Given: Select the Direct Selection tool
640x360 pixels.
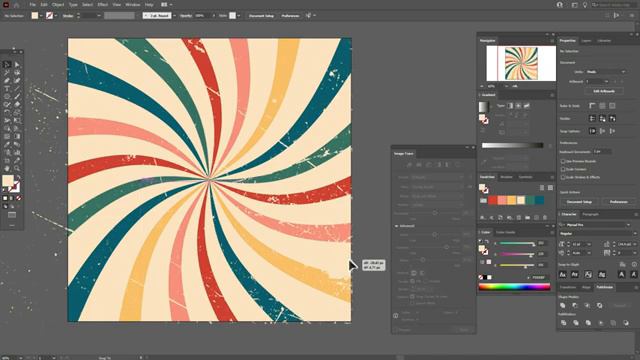Looking at the screenshot, I should [17, 64].
